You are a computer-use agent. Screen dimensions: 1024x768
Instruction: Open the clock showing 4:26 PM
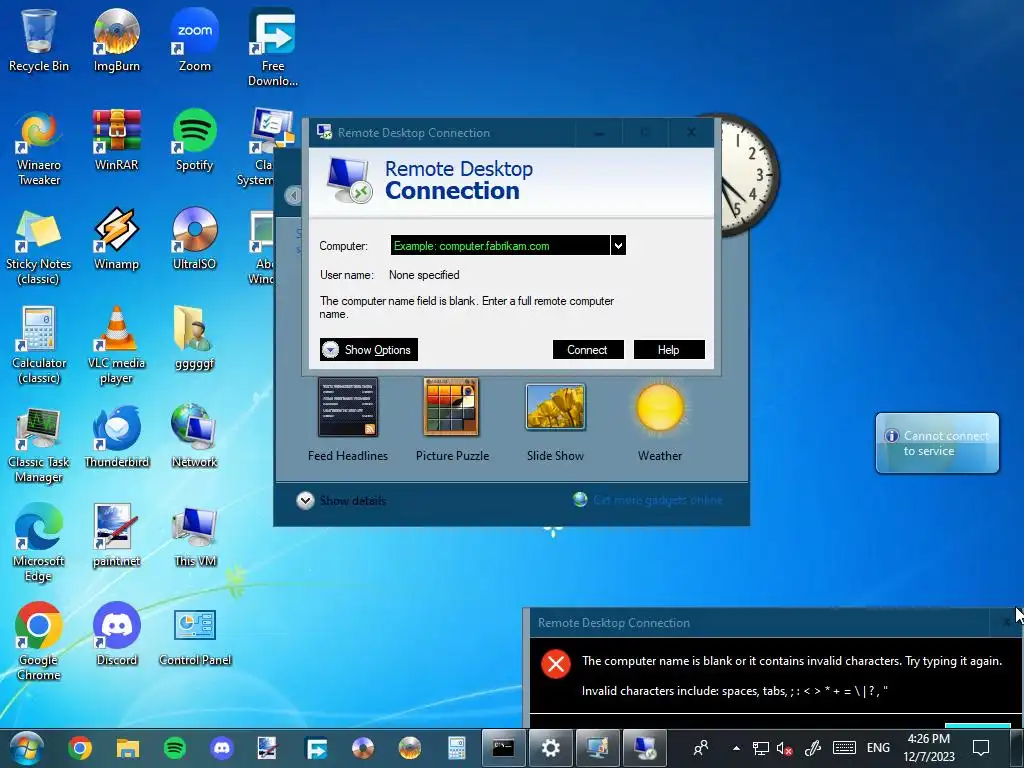point(929,748)
